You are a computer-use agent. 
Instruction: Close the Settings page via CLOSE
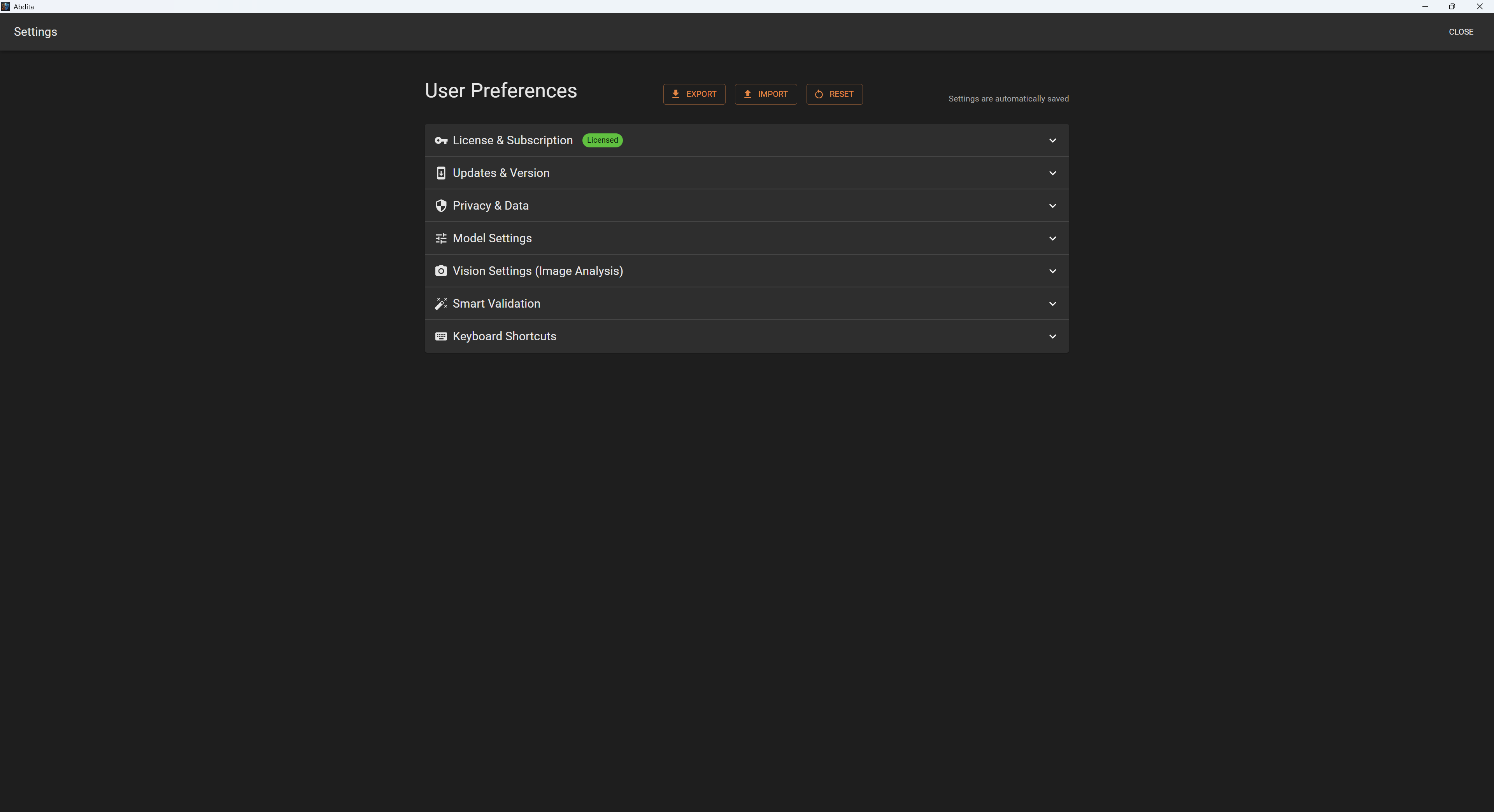(1461, 32)
